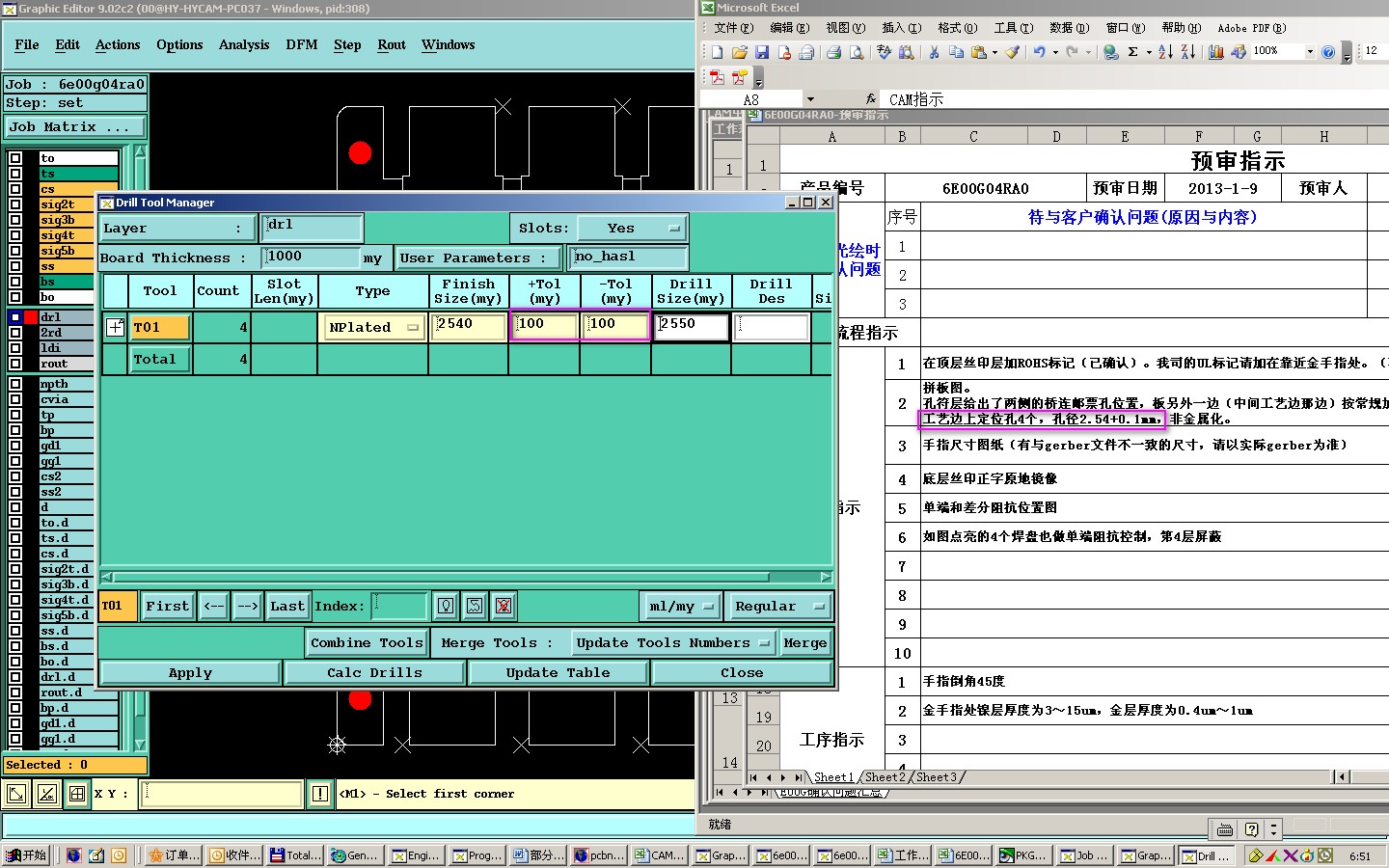The height and width of the screenshot is (868, 1389).
Task: Open the Excel zoom 100% dropdown
Action: point(1310,52)
